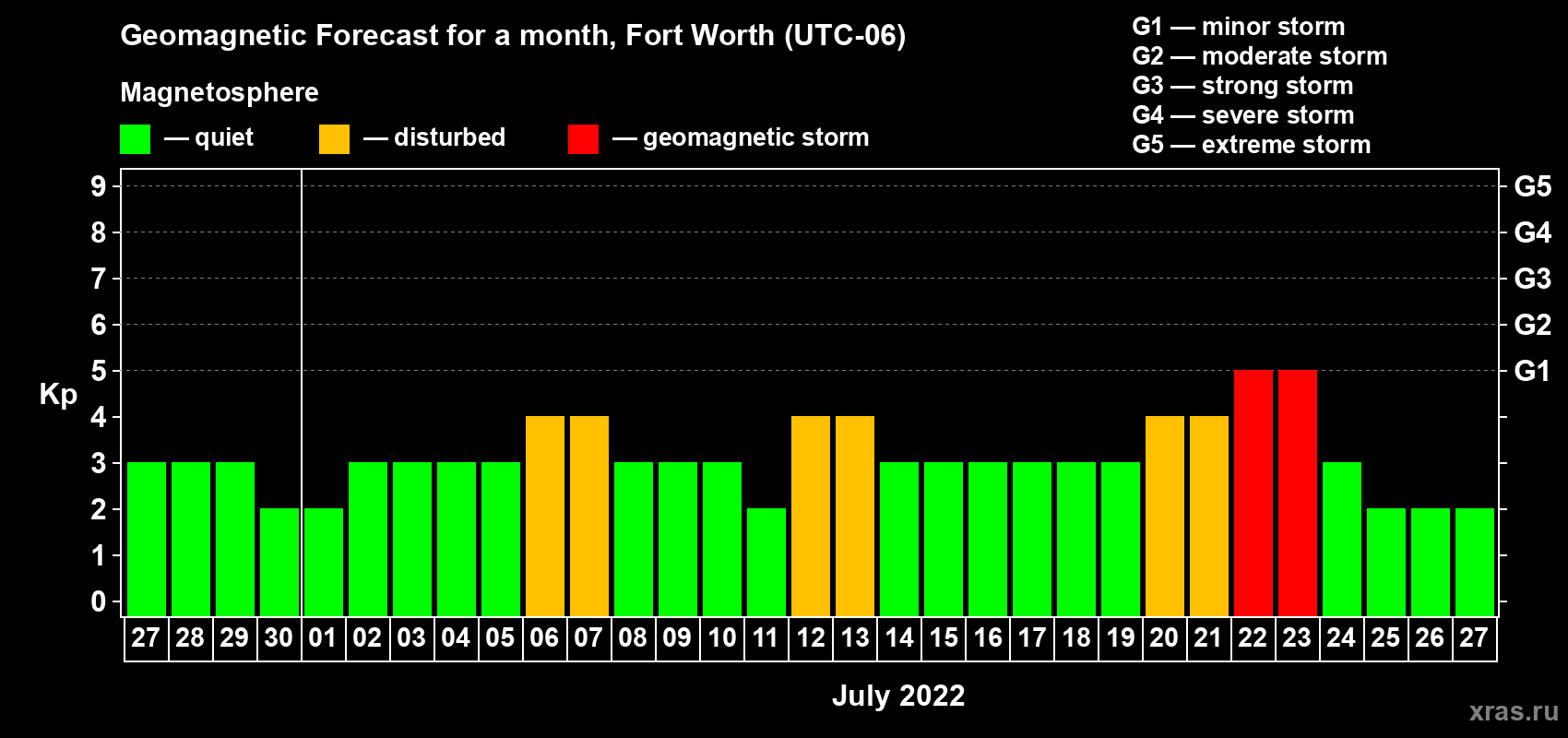The height and width of the screenshot is (738, 1568).
Task: Click the date label 19 on the axis
Action: point(1120,638)
